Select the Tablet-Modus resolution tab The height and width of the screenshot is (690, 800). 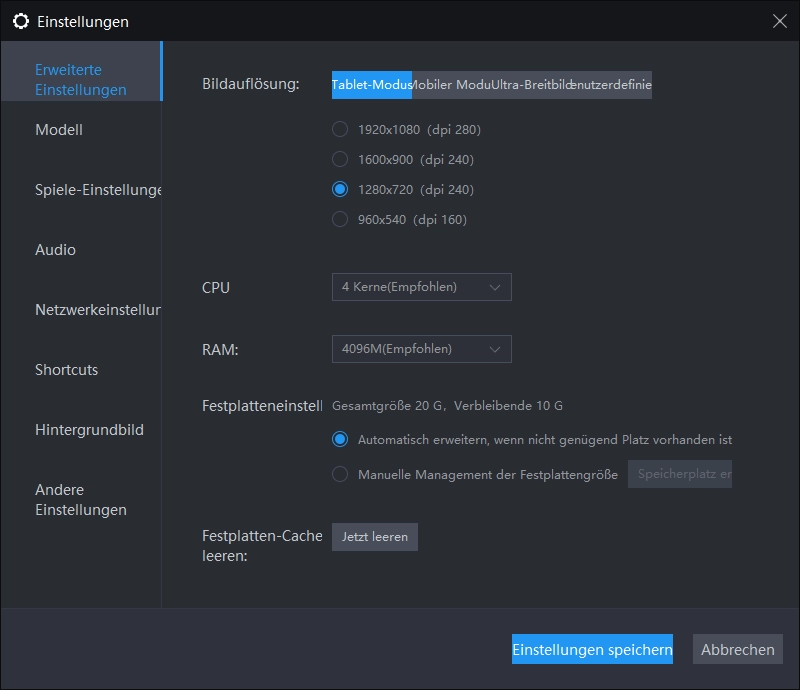(x=371, y=85)
